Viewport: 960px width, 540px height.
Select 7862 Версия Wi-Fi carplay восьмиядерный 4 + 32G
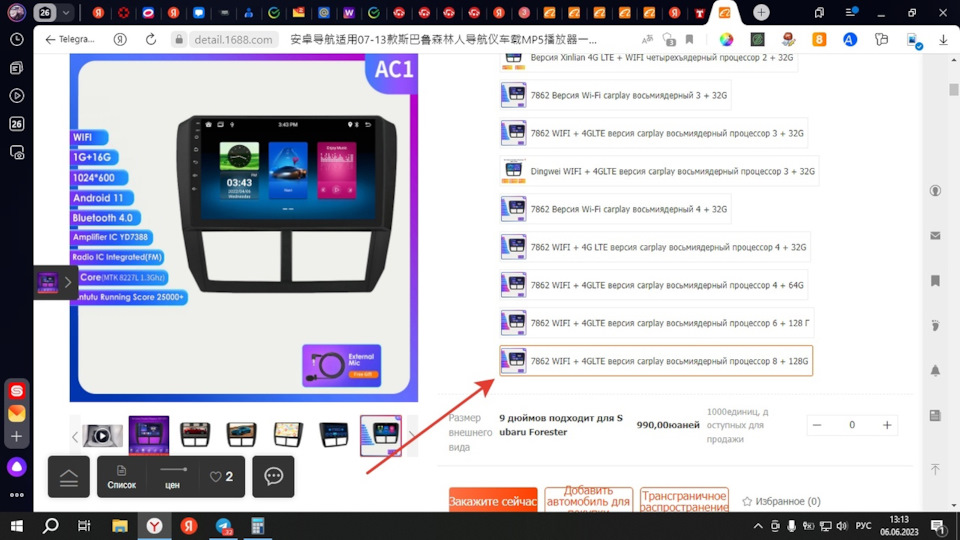[x=615, y=209]
